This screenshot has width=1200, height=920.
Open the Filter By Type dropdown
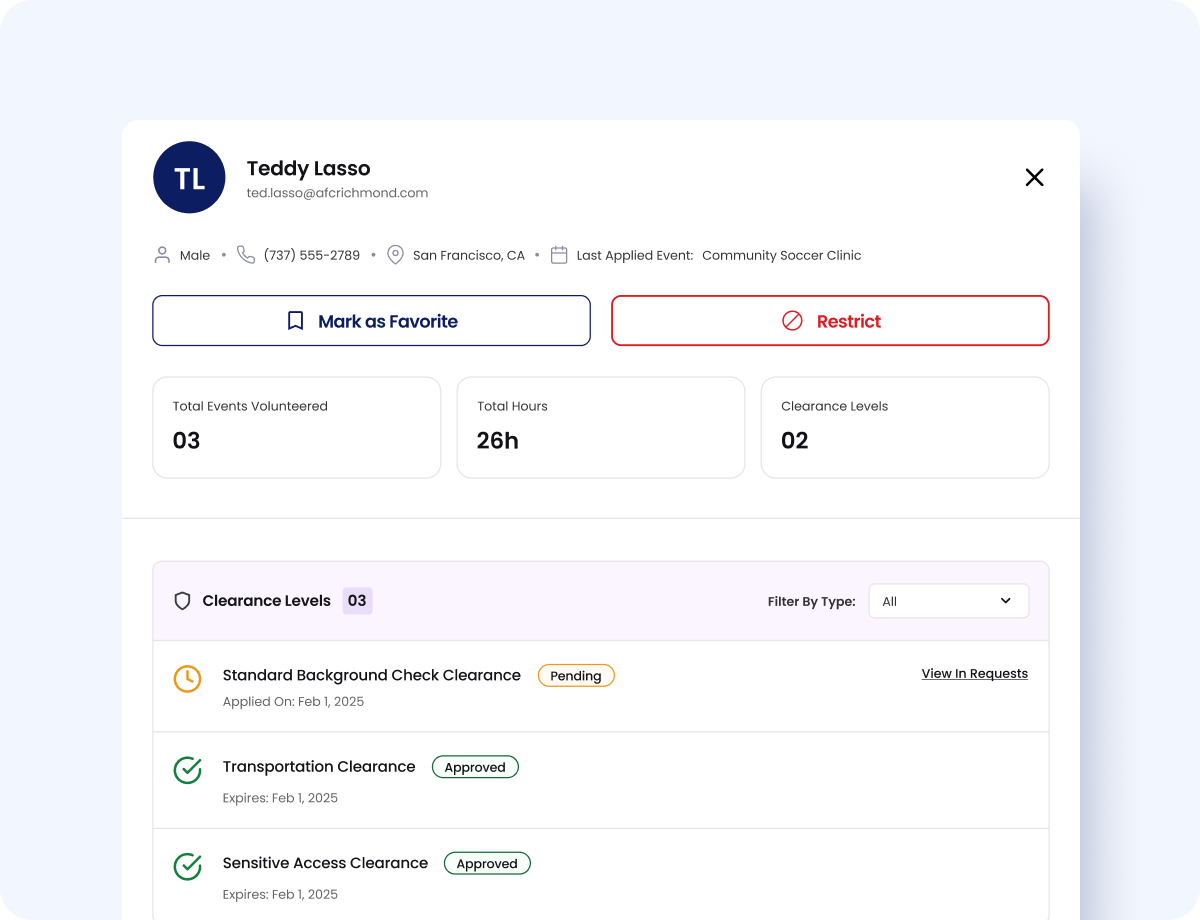948,601
